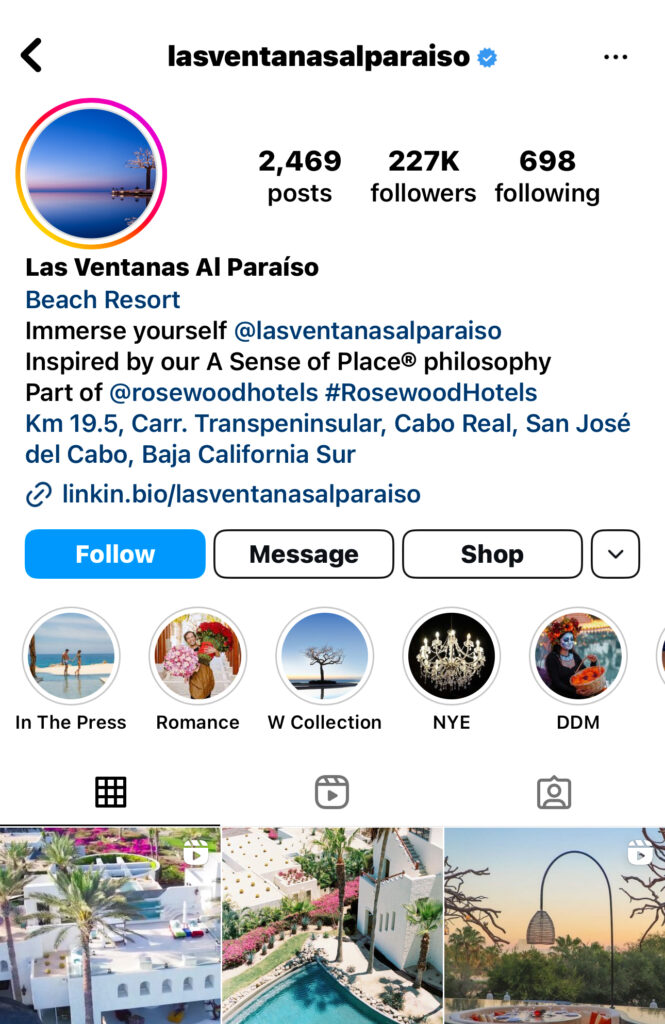Open the DDM story highlight
This screenshot has width=665, height=1024.
[578, 656]
